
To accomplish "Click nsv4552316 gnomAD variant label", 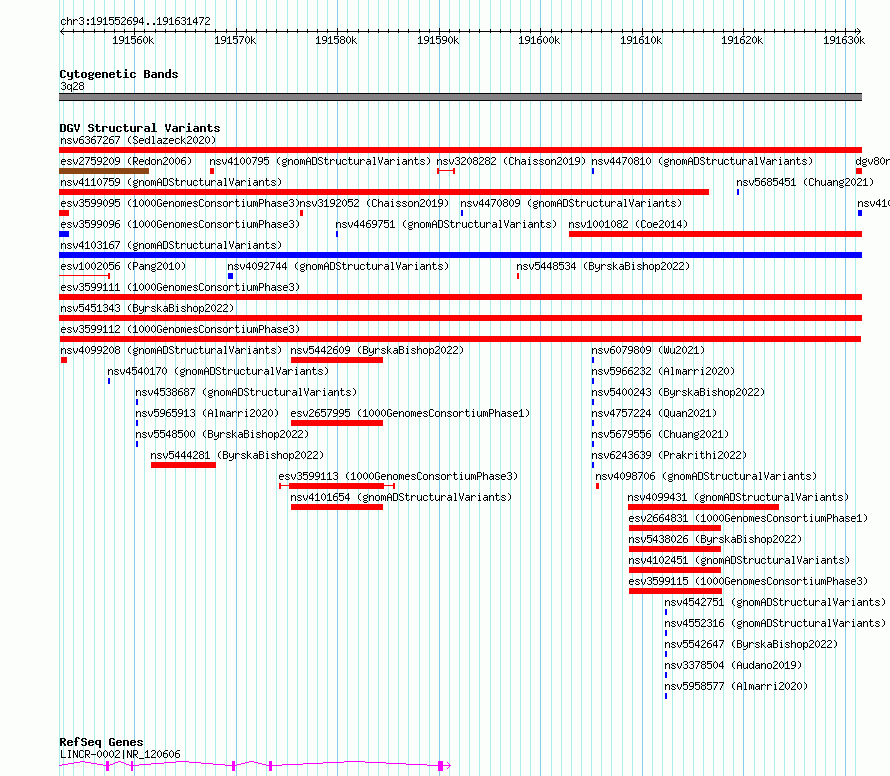I will tap(775, 623).
